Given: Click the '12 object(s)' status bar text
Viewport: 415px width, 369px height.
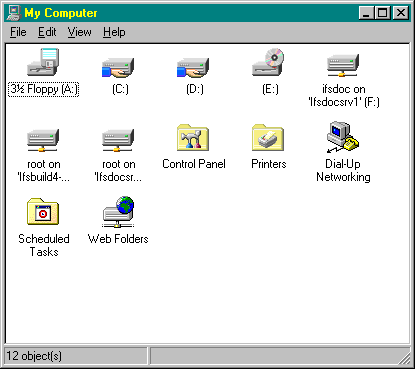Looking at the screenshot, I should click(x=34, y=356).
